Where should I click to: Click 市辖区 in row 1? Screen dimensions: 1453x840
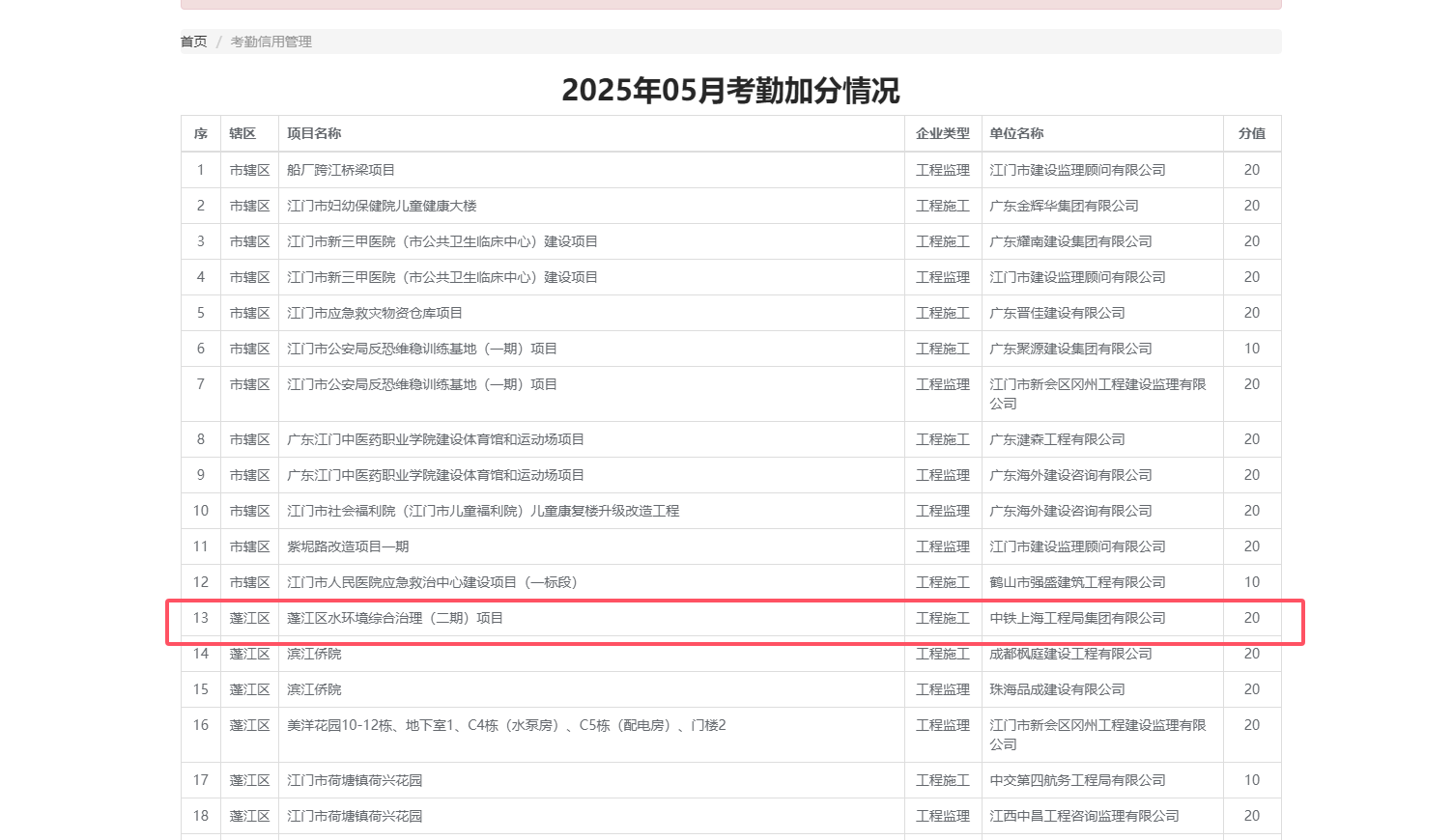click(249, 170)
